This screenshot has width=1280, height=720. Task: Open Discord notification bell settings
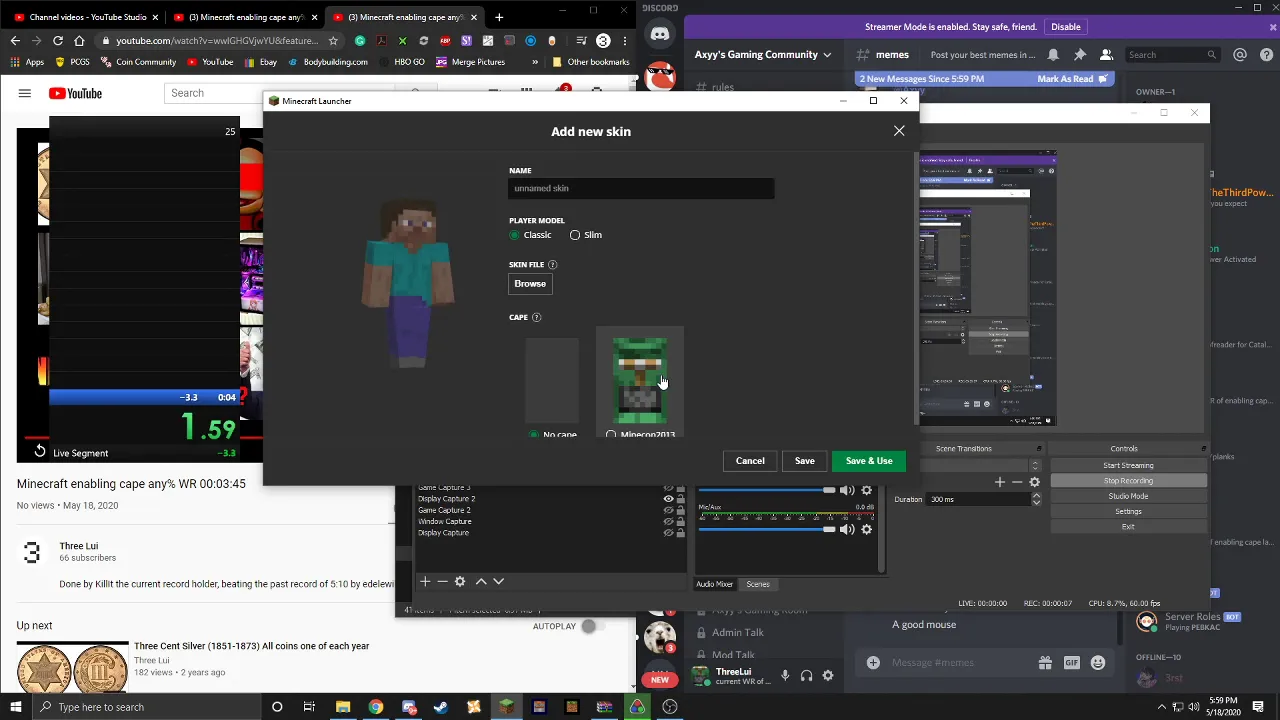tap(1053, 55)
